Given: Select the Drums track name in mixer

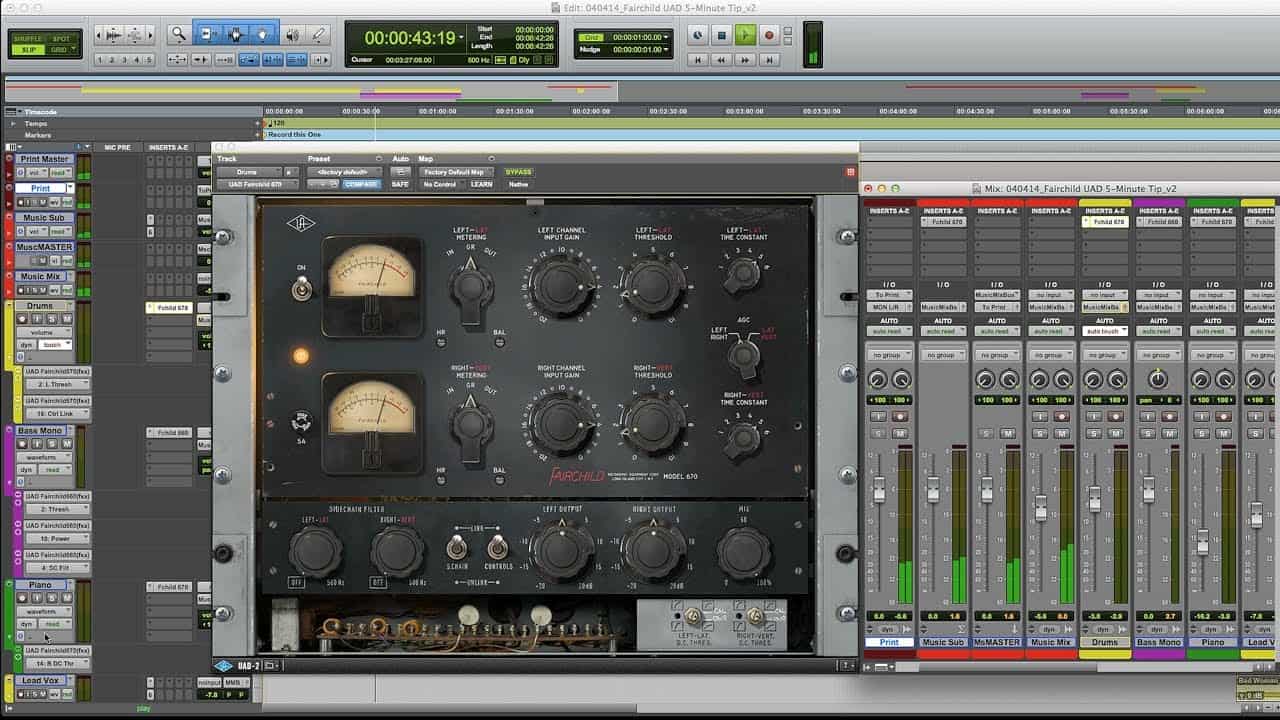Looking at the screenshot, I should coord(1104,643).
